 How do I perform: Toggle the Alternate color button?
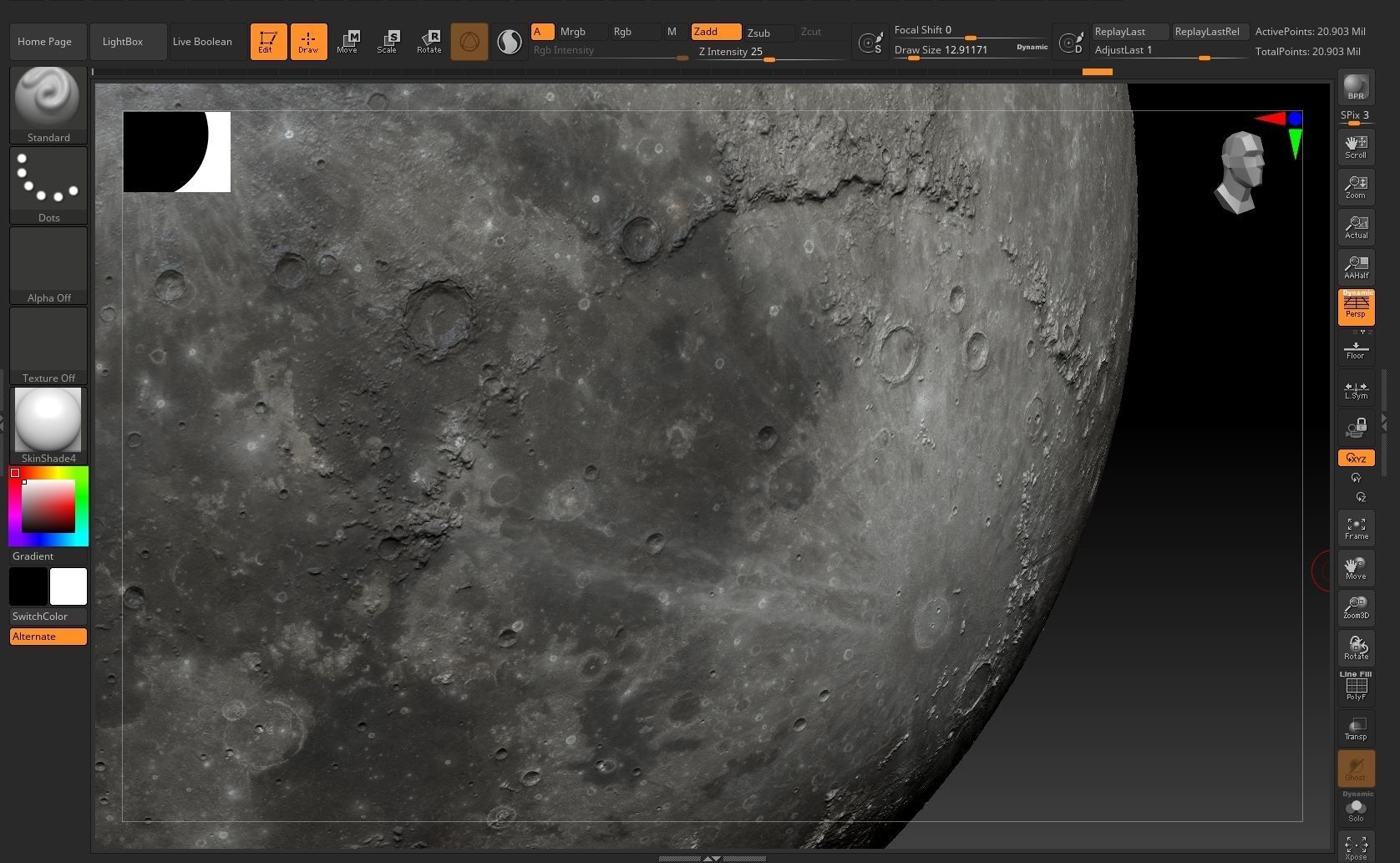click(48, 637)
